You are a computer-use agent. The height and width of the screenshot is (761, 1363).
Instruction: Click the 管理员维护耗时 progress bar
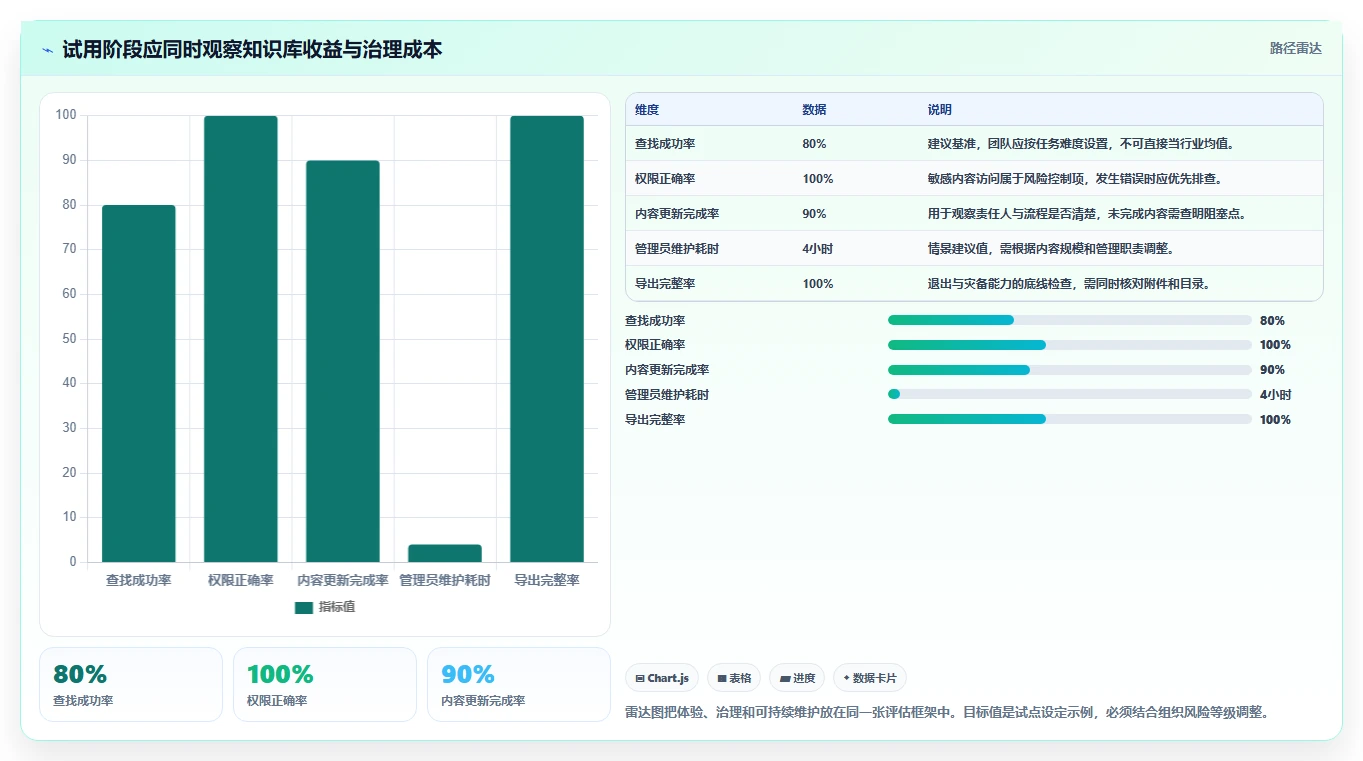tap(1070, 394)
